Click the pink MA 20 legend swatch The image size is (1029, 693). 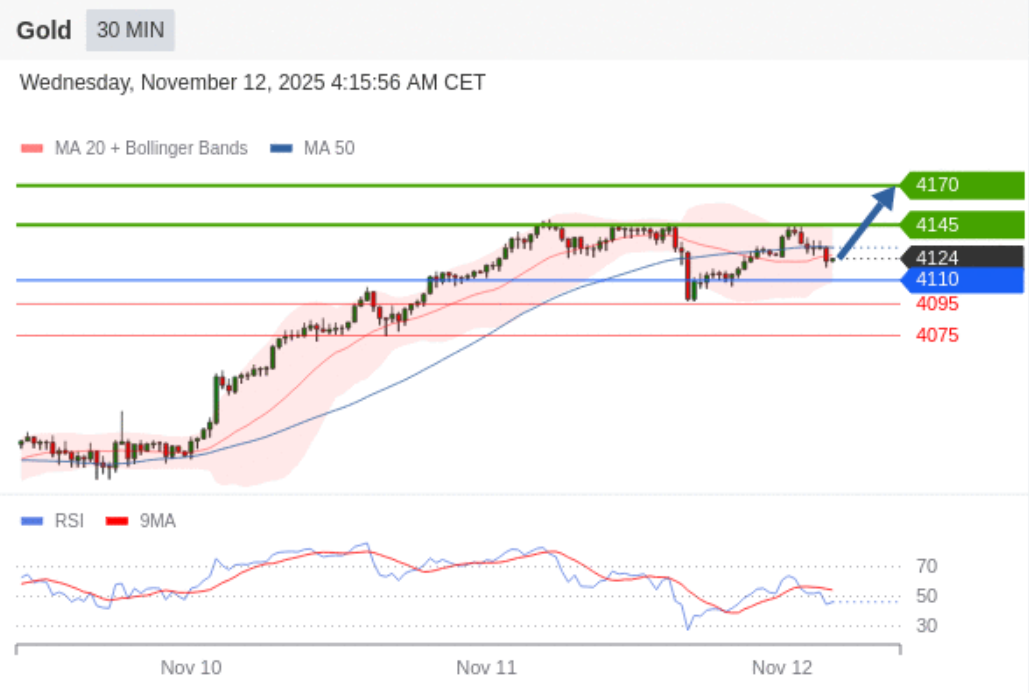click(x=32, y=148)
